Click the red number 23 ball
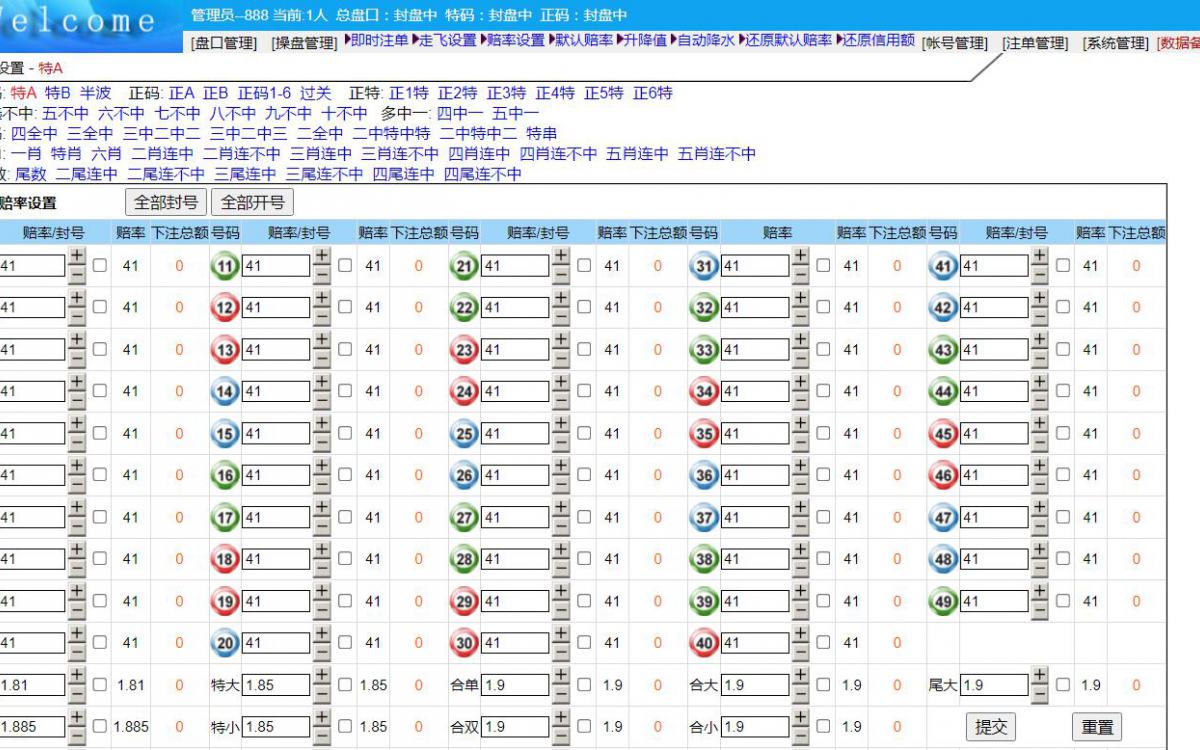This screenshot has height=750, width=1200. tap(465, 350)
